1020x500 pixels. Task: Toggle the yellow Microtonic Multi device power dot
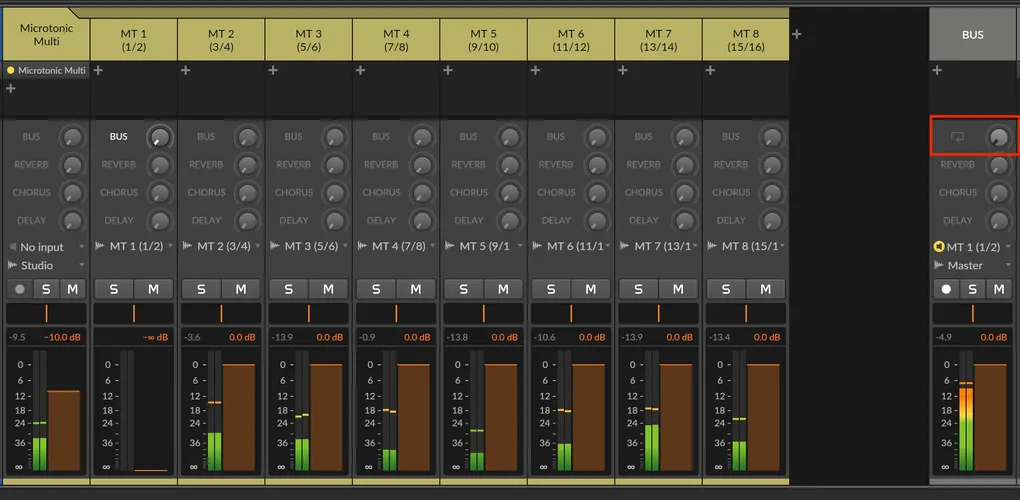pos(10,70)
